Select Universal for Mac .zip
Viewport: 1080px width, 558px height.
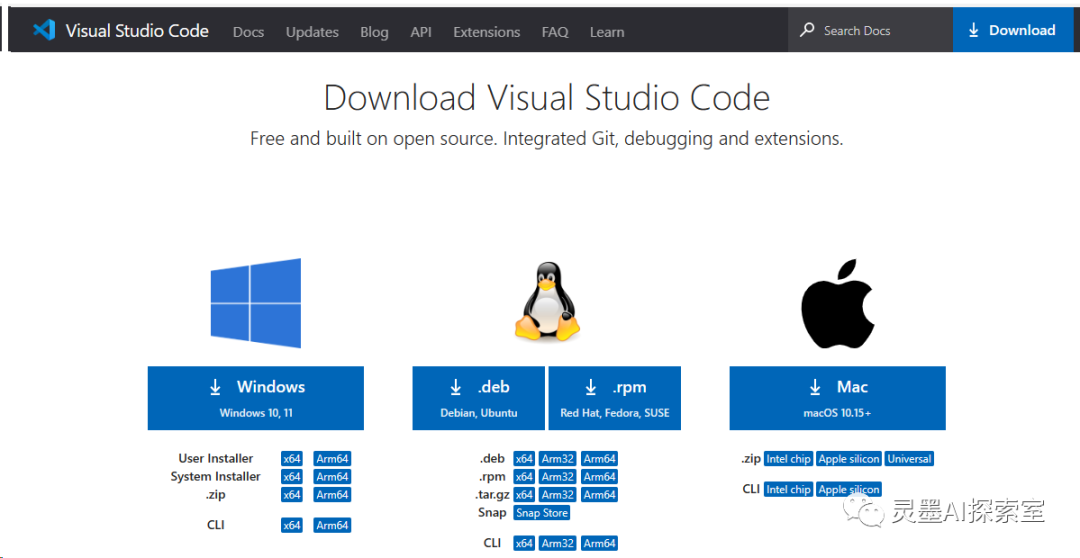pyautogui.click(x=909, y=459)
